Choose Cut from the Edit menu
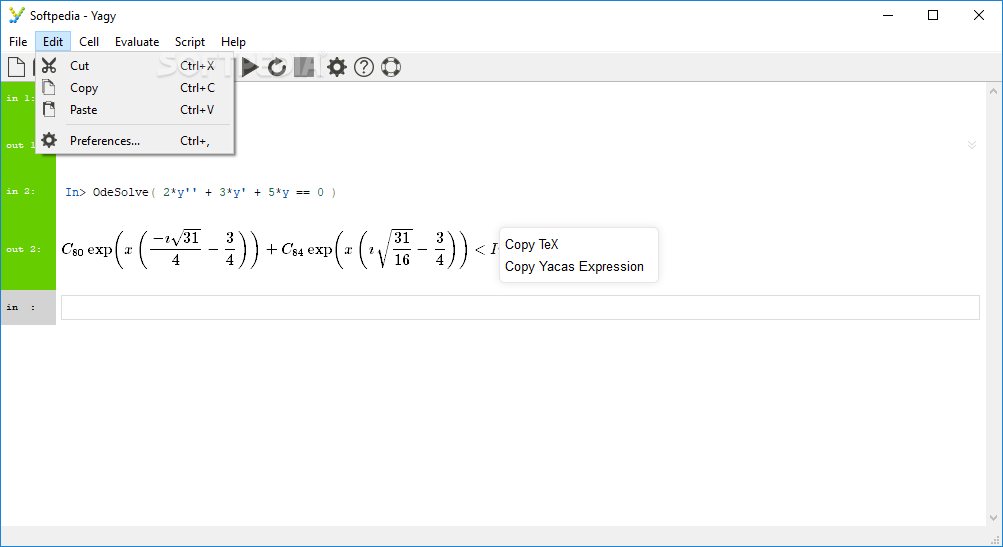 (x=135, y=65)
